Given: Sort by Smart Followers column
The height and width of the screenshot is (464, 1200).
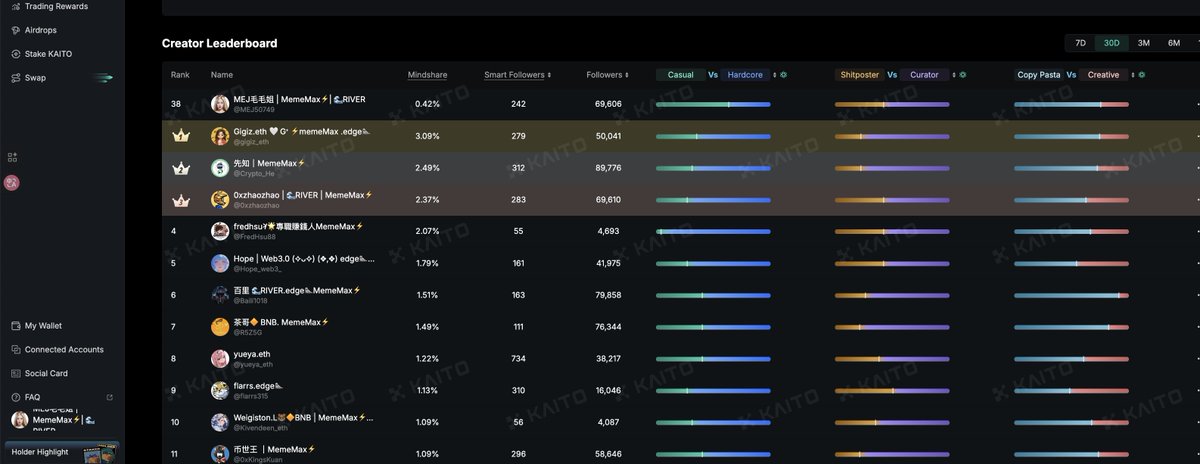Looking at the screenshot, I should click(517, 75).
